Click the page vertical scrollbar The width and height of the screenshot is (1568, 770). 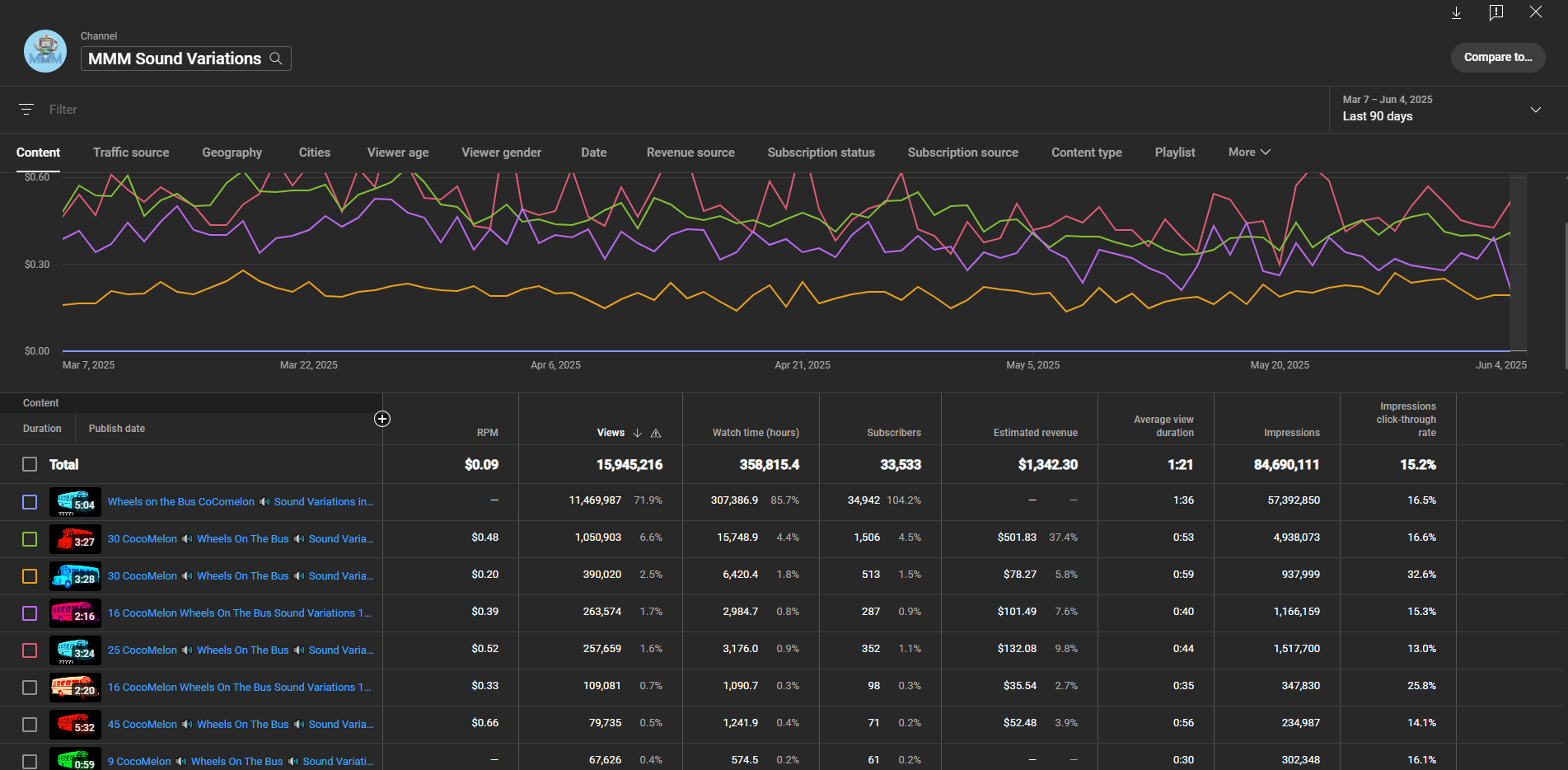1566,294
